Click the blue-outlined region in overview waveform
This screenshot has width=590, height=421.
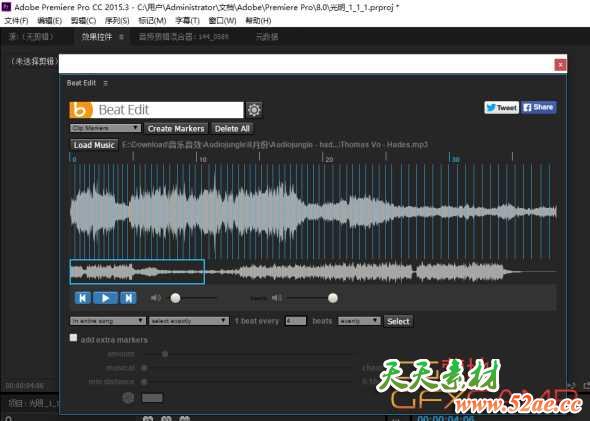tap(137, 272)
